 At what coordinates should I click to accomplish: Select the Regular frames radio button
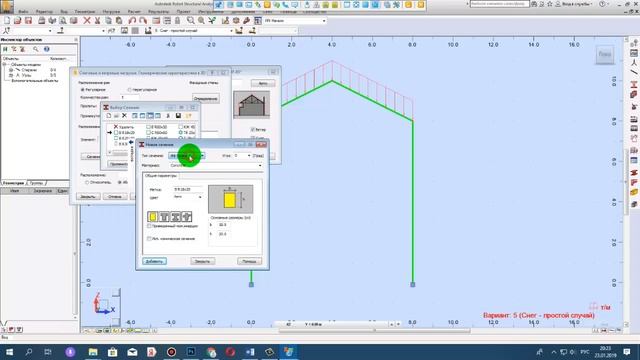click(x=82, y=89)
